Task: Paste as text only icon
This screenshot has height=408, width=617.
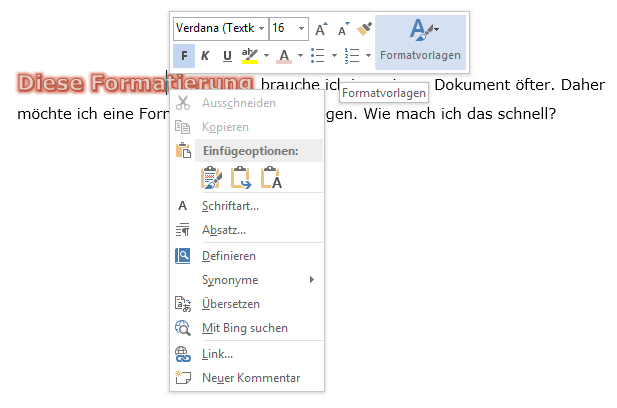Action: pyautogui.click(x=271, y=178)
